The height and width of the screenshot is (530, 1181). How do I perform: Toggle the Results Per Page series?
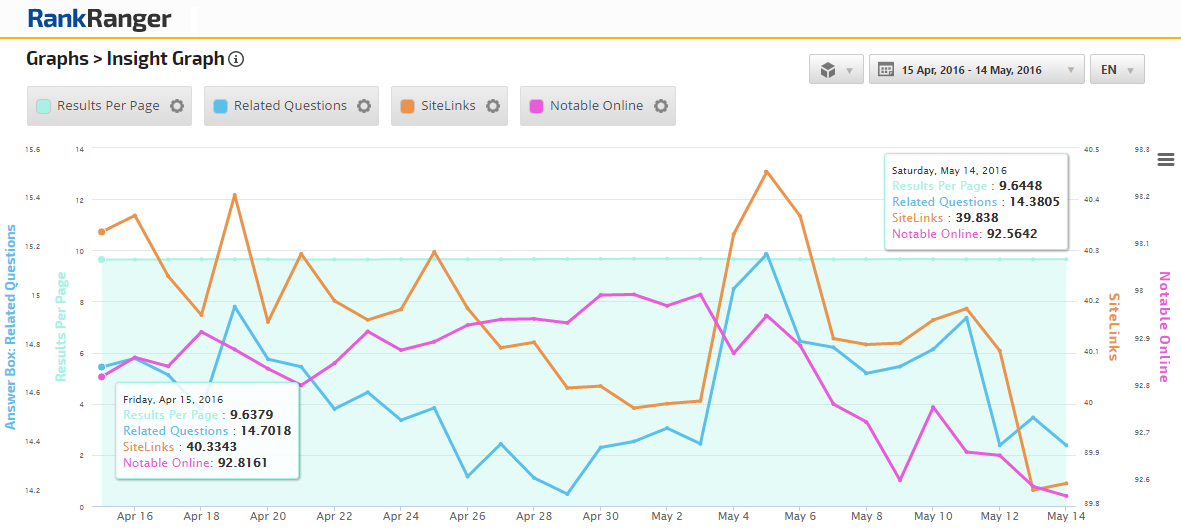108,106
